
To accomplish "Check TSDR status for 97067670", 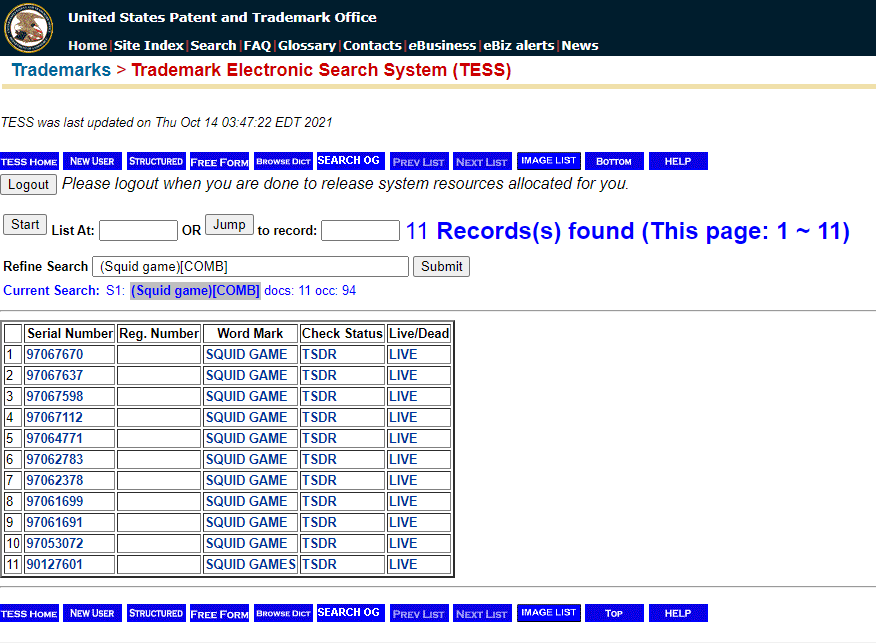I will pyautogui.click(x=320, y=354).
